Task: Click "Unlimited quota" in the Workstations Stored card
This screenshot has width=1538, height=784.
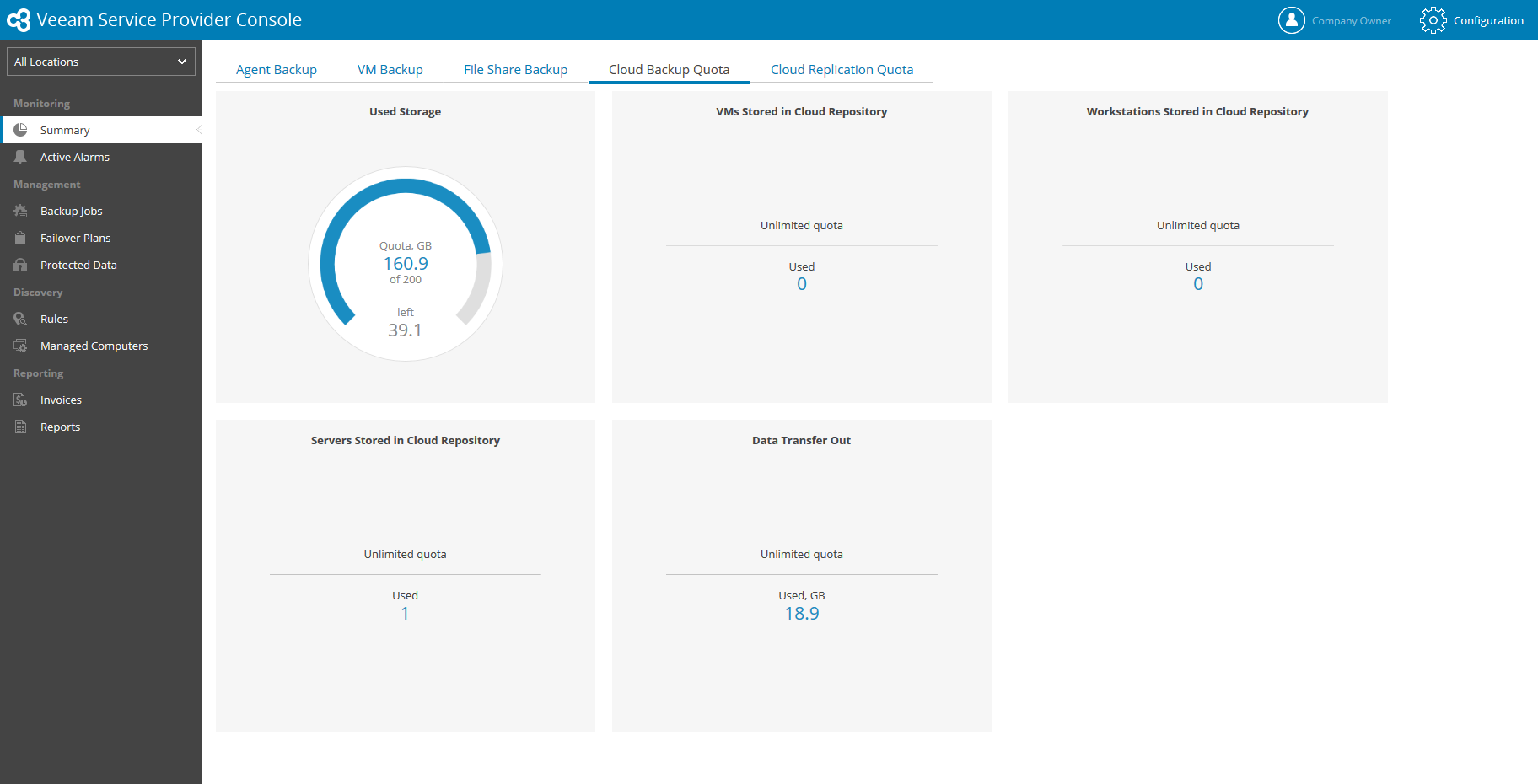Action: (1198, 225)
